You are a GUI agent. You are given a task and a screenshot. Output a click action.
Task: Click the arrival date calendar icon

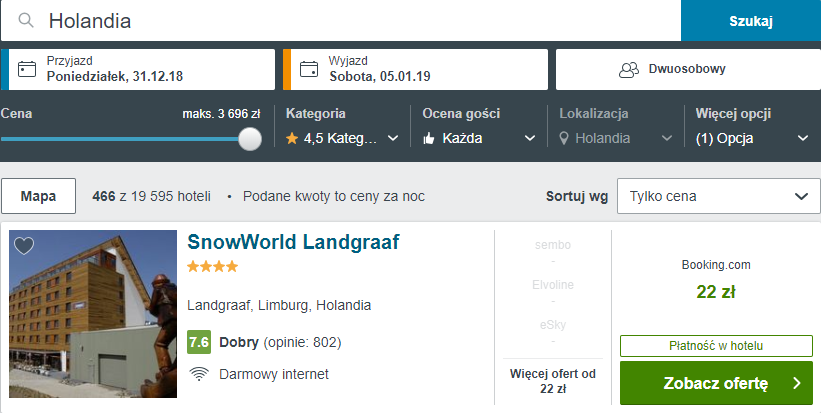point(27,69)
